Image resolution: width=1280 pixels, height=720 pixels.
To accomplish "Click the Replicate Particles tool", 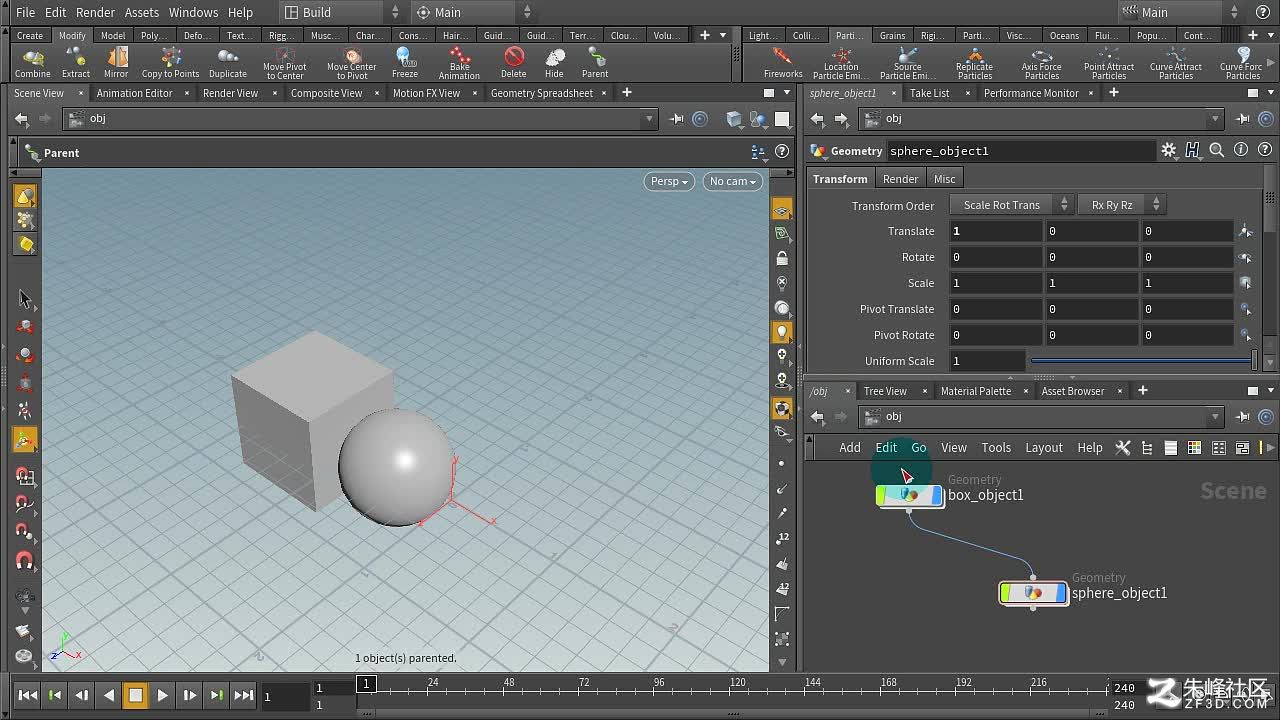I will point(975,63).
